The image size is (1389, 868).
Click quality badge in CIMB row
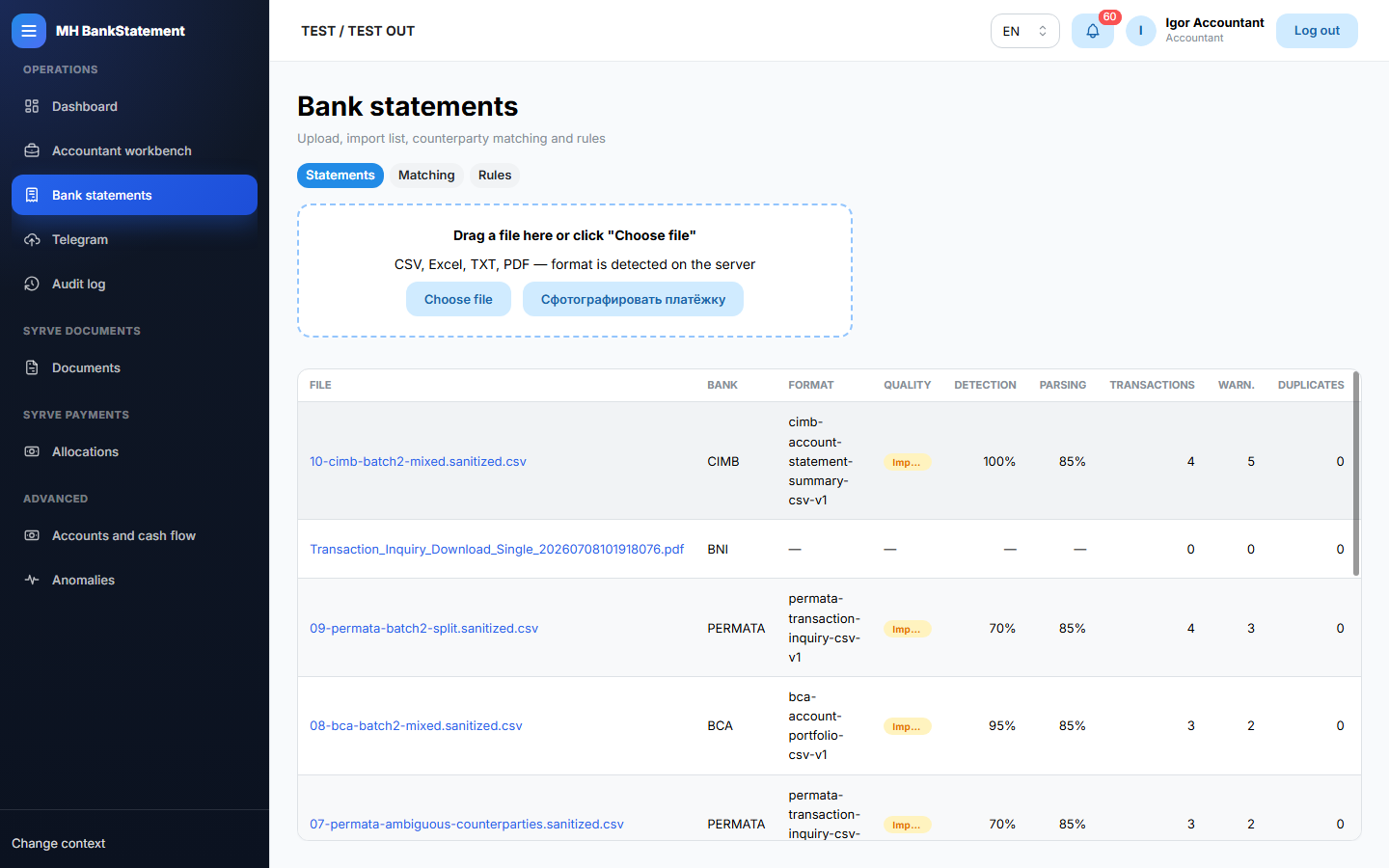point(907,462)
